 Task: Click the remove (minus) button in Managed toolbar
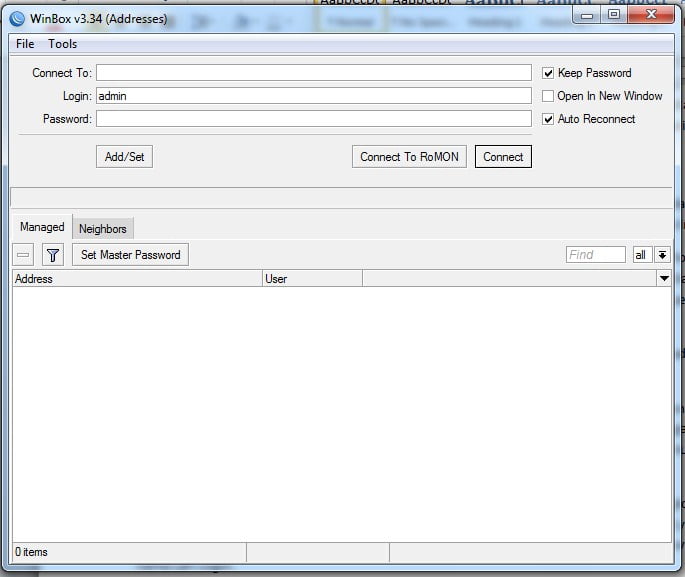click(x=23, y=255)
